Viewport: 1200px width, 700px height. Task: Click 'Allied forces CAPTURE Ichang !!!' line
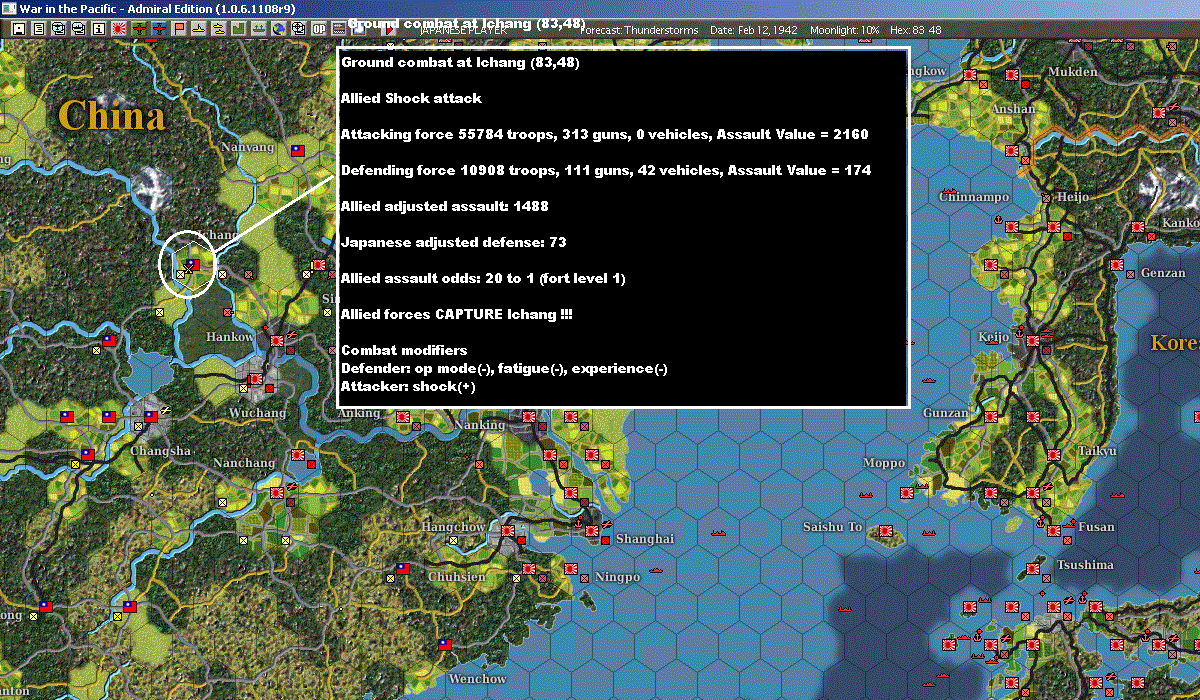(x=457, y=314)
